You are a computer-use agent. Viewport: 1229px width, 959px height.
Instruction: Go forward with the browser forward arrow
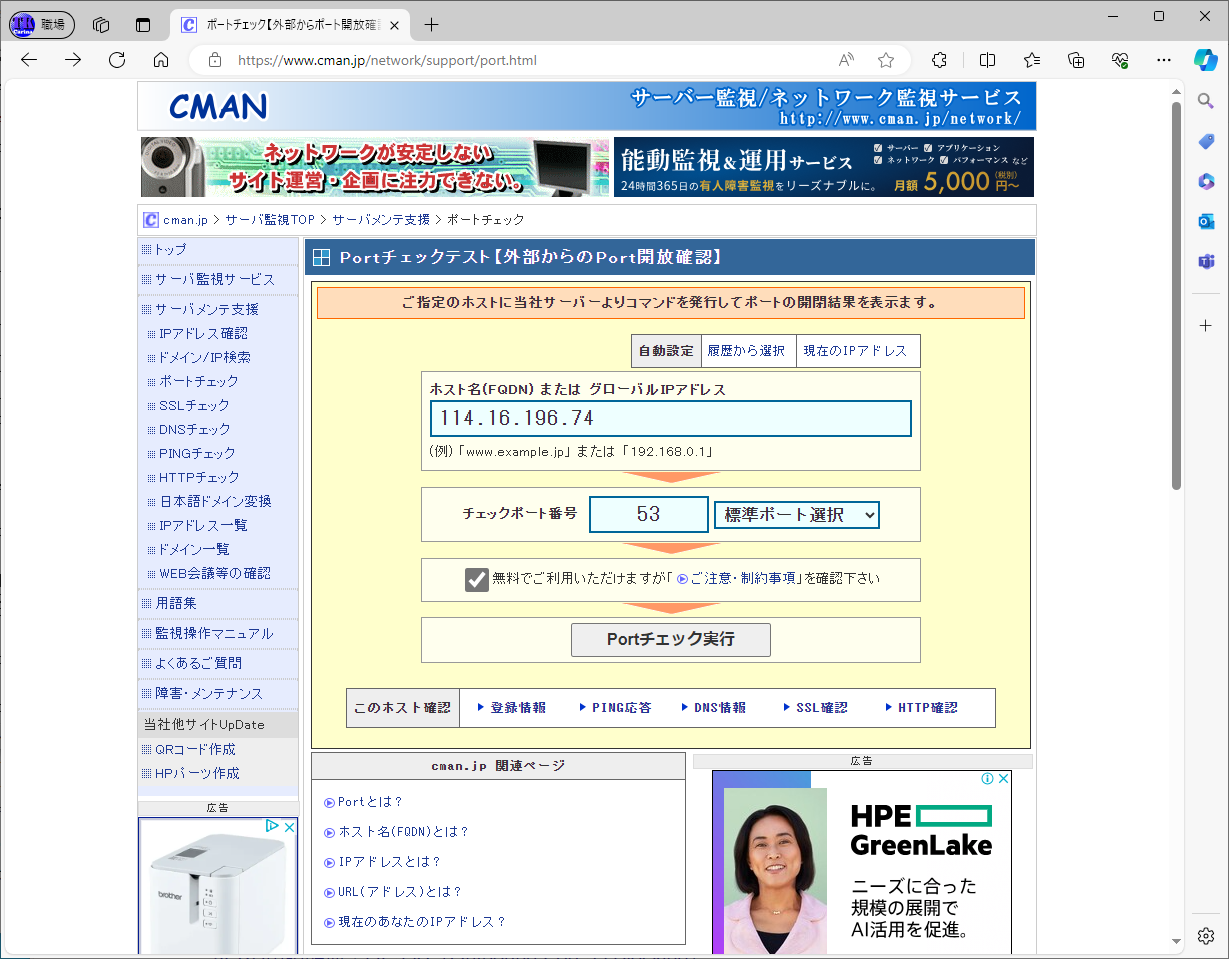tap(73, 60)
